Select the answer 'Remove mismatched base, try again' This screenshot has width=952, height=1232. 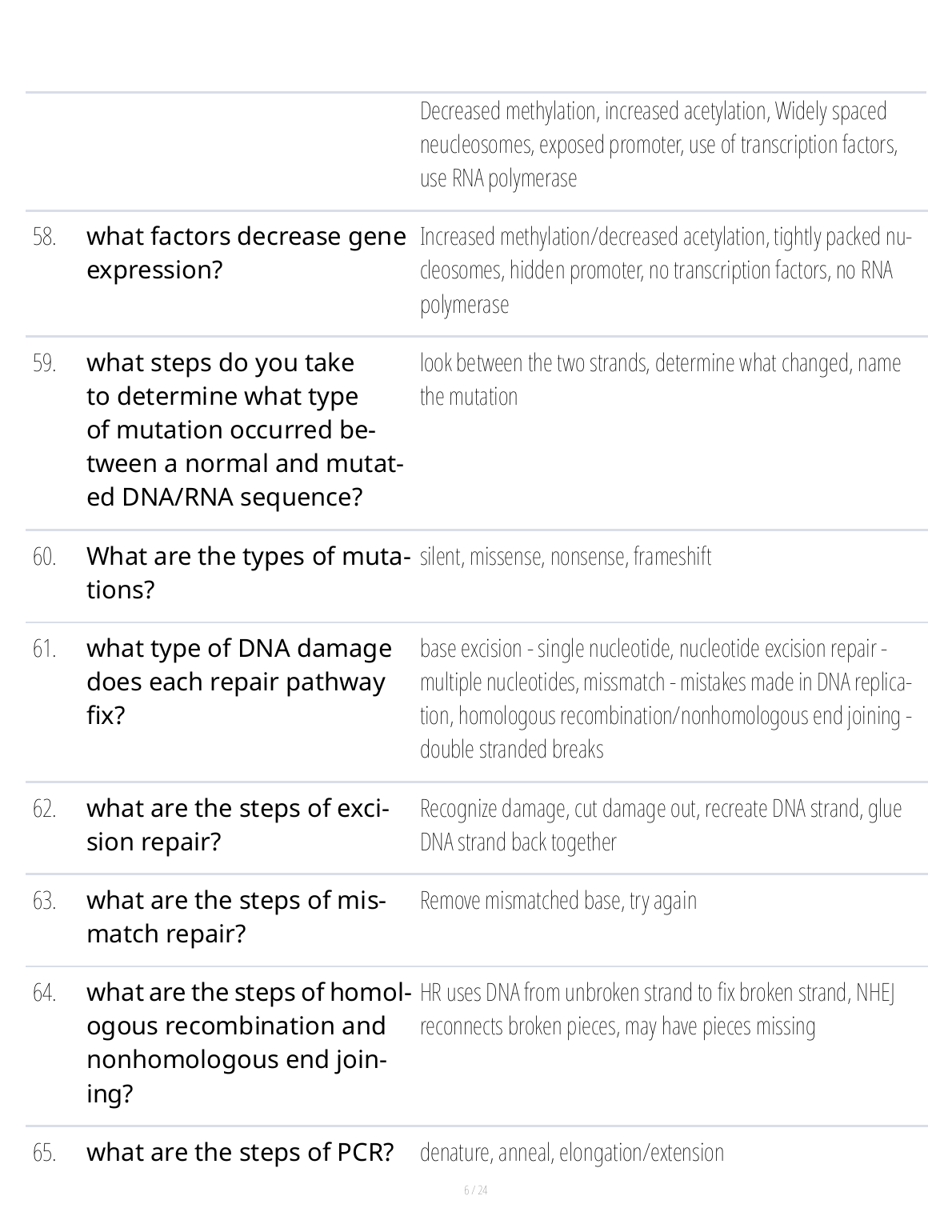558,901
